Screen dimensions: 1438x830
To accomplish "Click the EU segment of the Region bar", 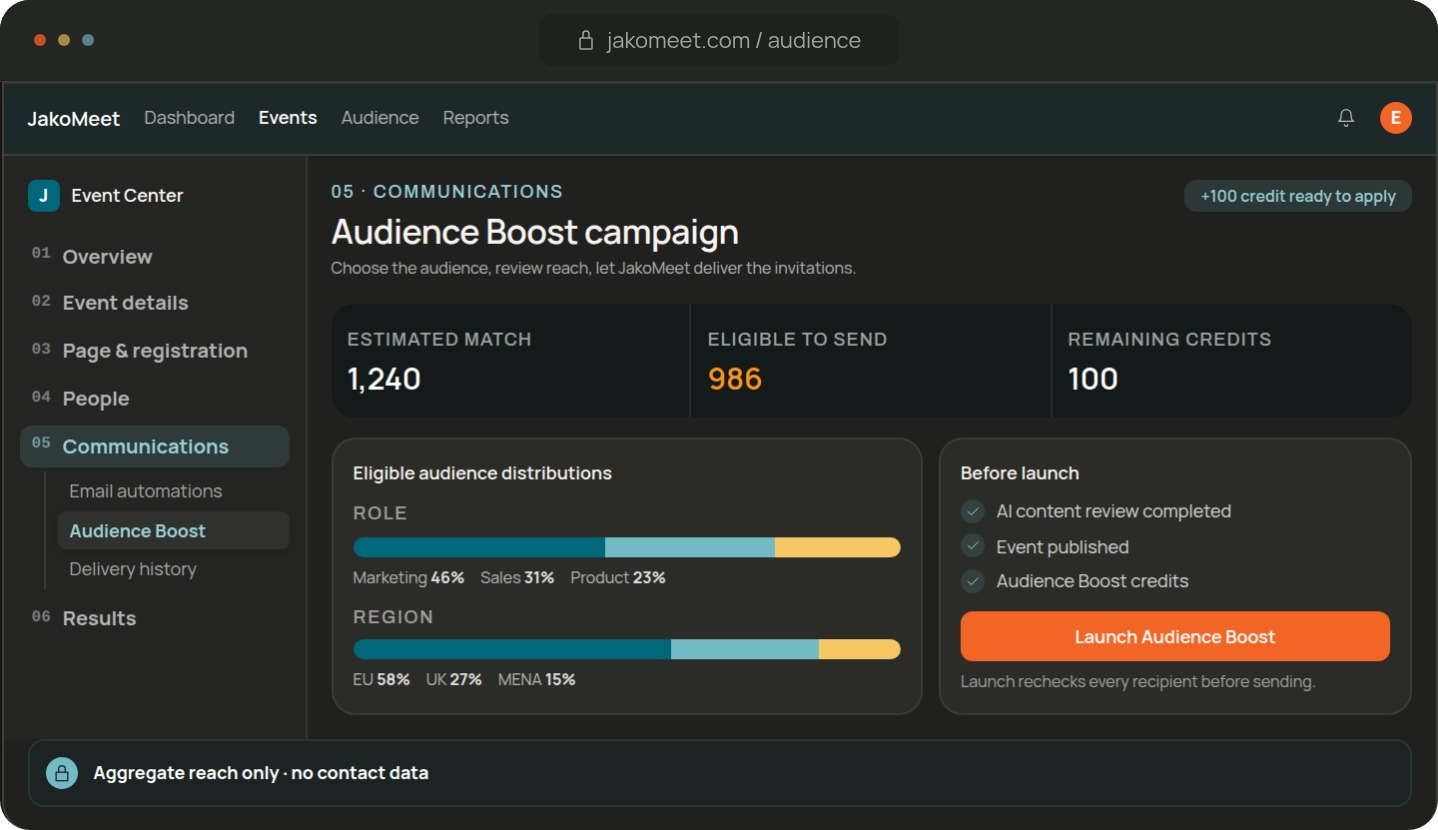I will tap(512, 649).
